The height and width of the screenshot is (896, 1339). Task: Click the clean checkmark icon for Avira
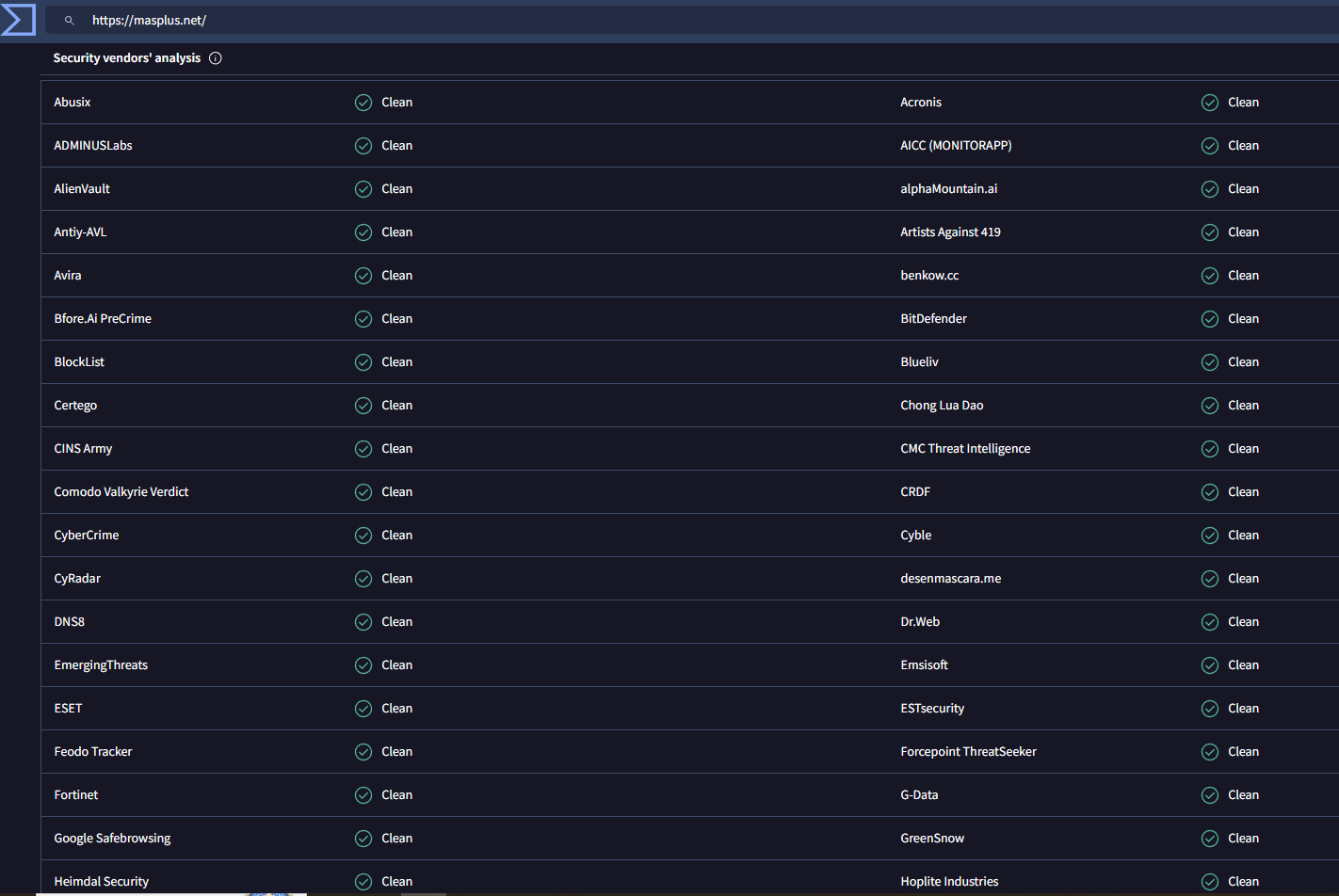[x=363, y=276]
